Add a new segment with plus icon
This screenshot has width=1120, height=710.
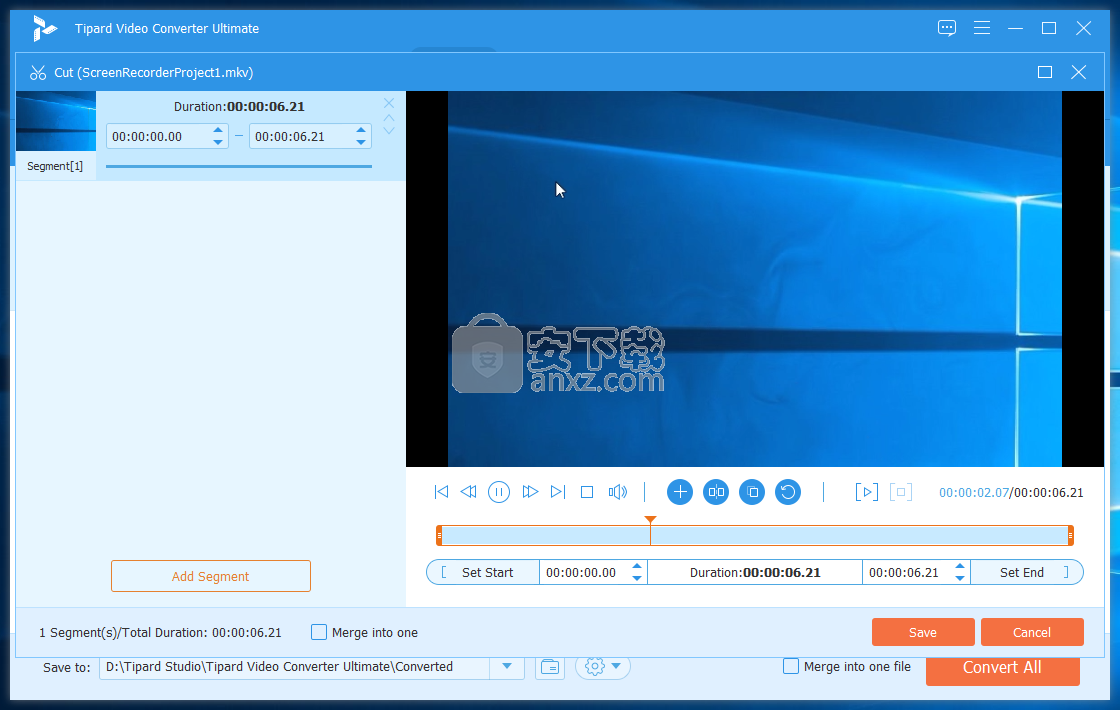(680, 491)
